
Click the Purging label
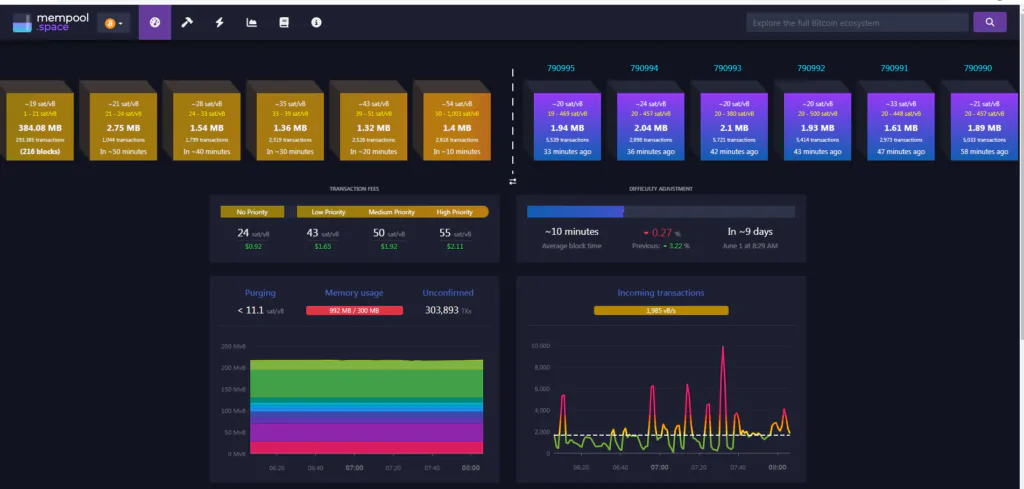[x=260, y=293]
